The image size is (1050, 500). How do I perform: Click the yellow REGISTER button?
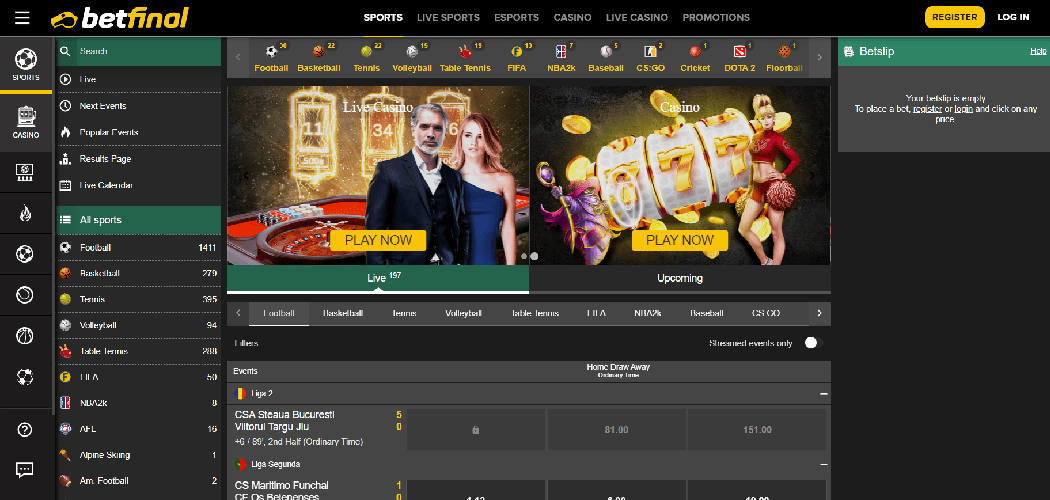click(x=954, y=17)
